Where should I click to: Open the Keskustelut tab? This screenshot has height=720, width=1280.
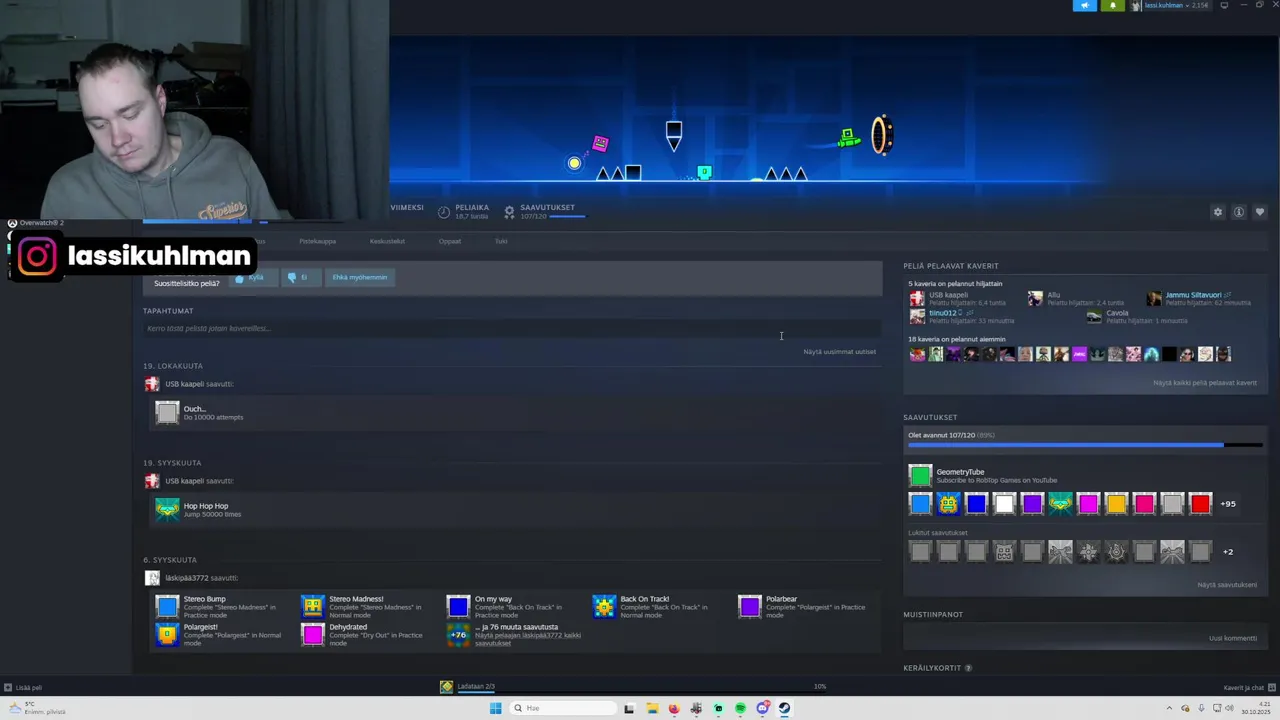[387, 241]
